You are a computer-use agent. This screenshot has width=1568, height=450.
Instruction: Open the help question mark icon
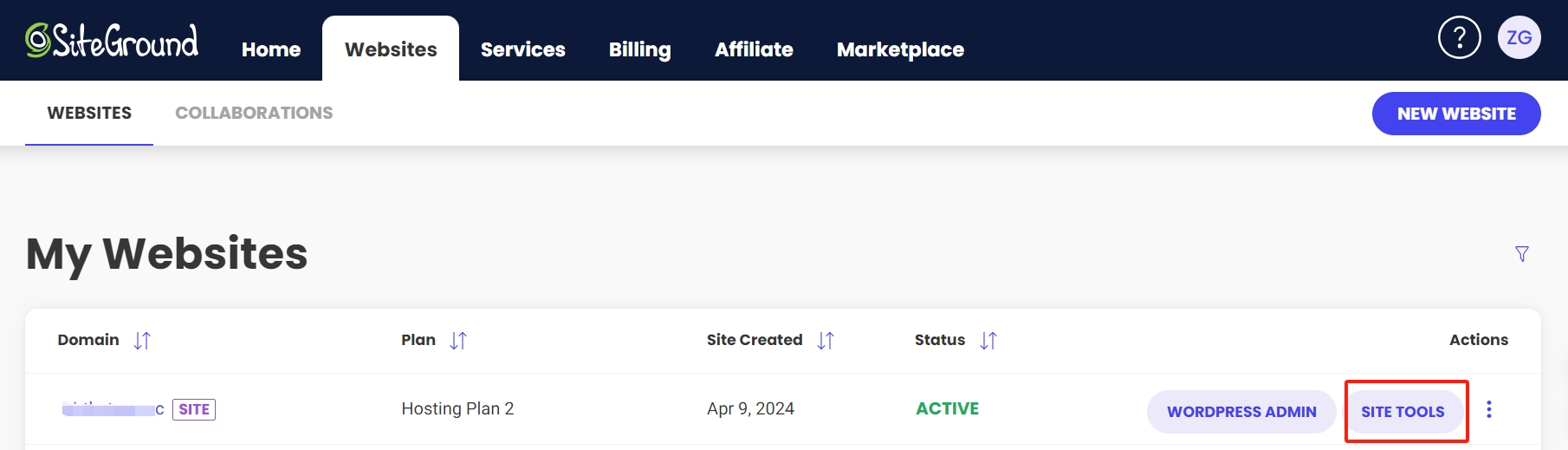coord(1459,38)
